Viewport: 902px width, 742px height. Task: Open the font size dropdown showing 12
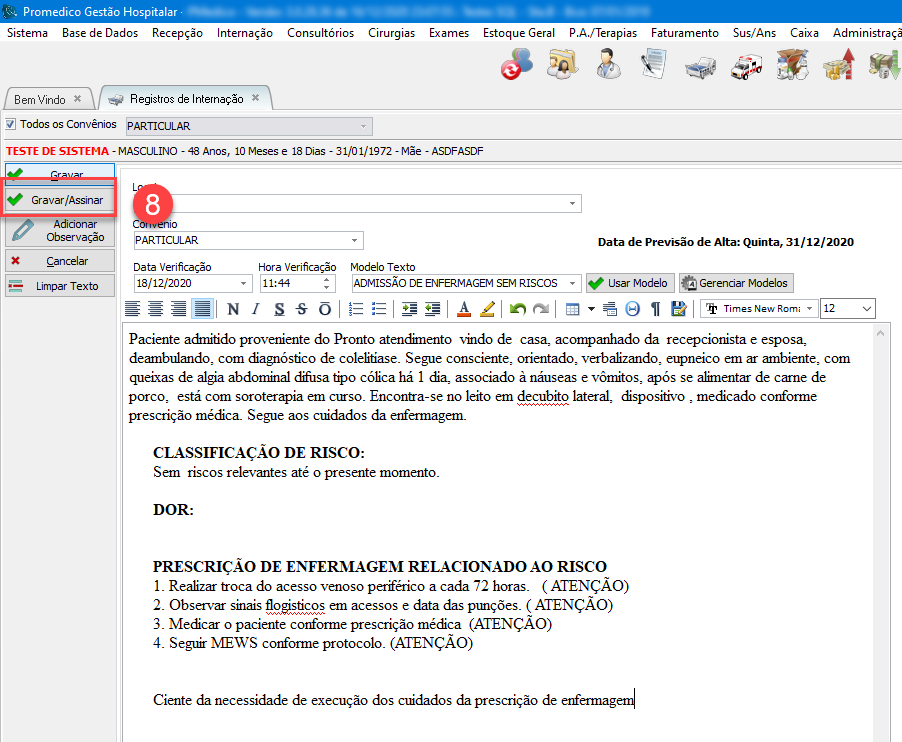[865, 309]
